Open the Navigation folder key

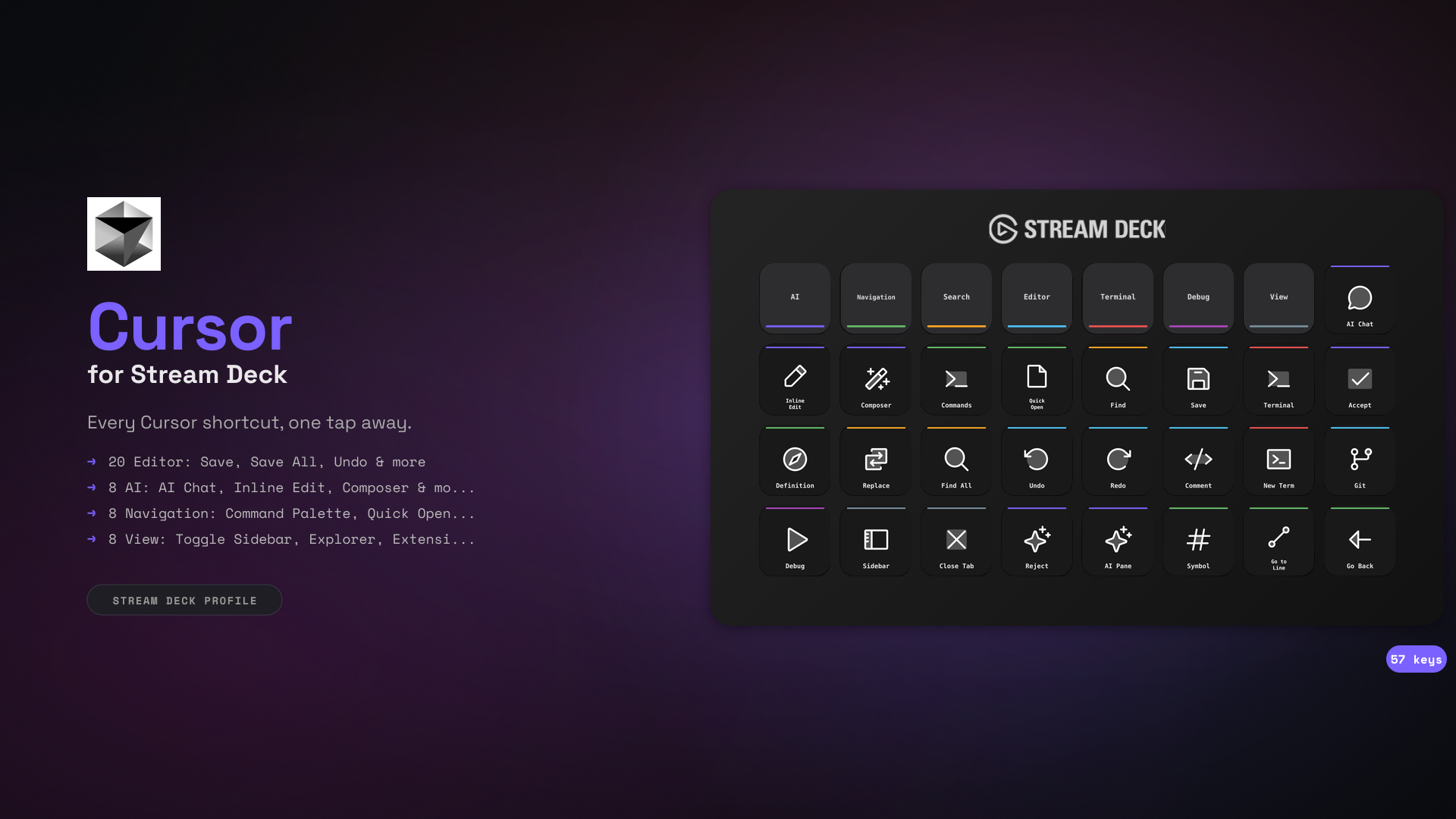[x=875, y=297]
